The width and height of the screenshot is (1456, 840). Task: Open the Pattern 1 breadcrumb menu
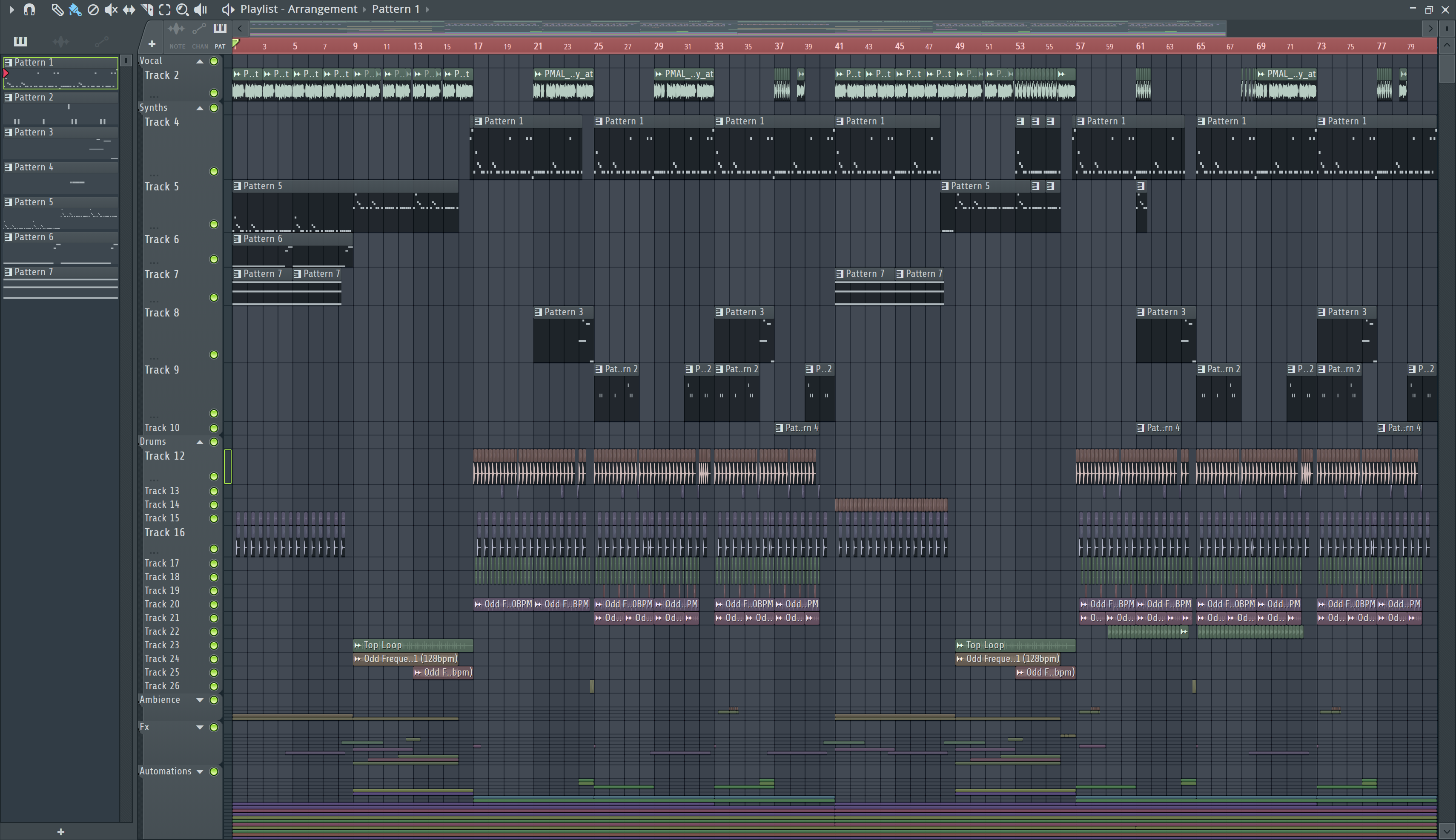point(396,9)
